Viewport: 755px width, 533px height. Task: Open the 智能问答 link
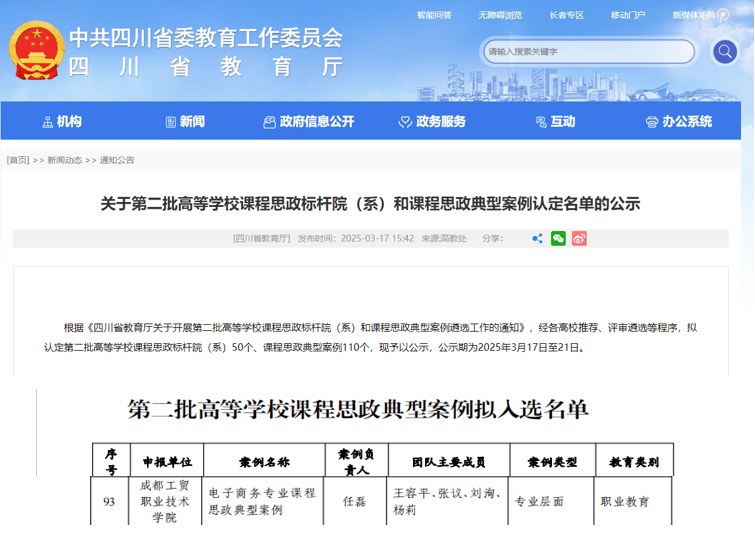434,15
